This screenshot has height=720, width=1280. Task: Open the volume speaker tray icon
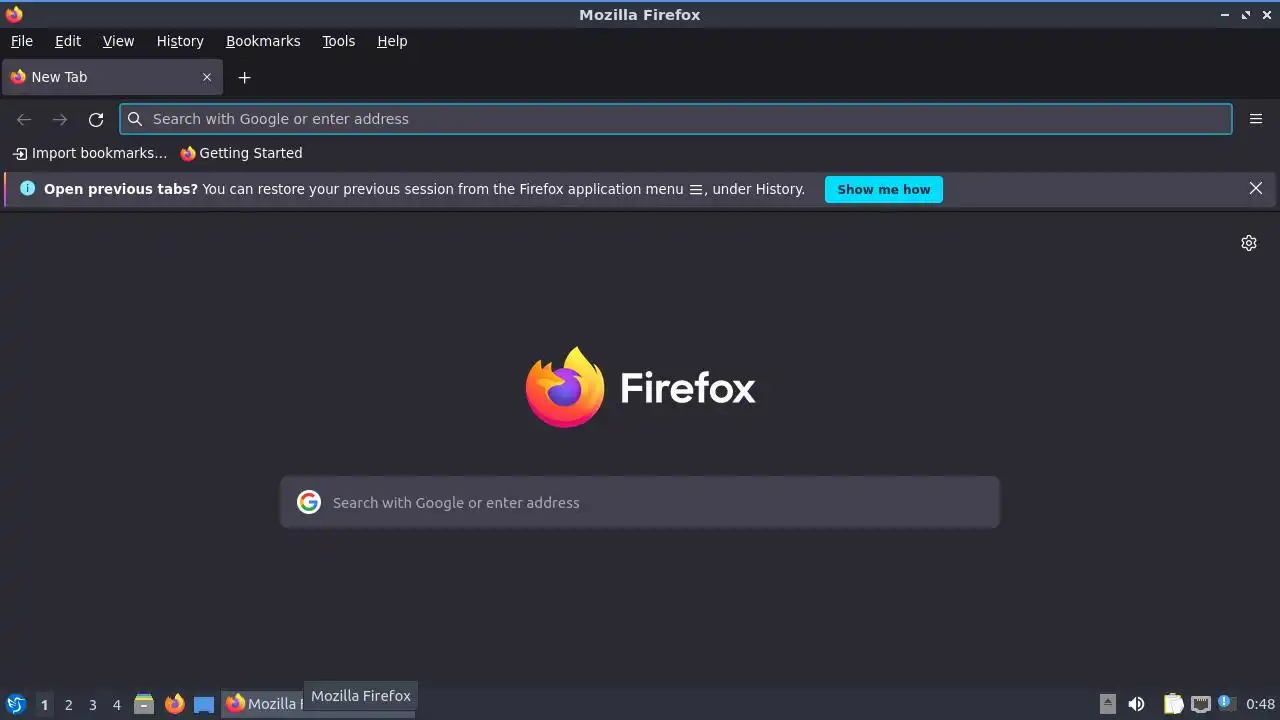(1136, 704)
